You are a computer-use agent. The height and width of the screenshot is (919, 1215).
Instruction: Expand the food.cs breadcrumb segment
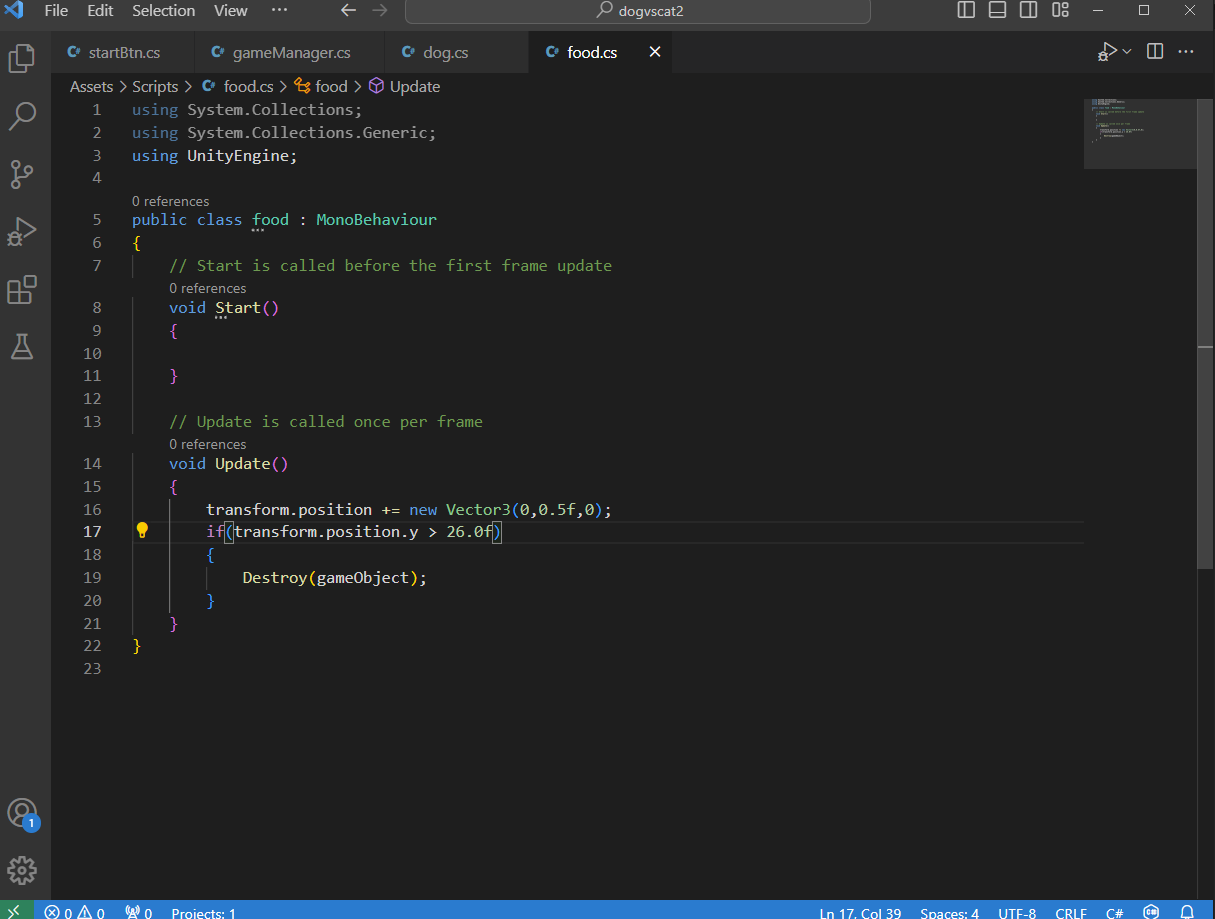coord(238,87)
